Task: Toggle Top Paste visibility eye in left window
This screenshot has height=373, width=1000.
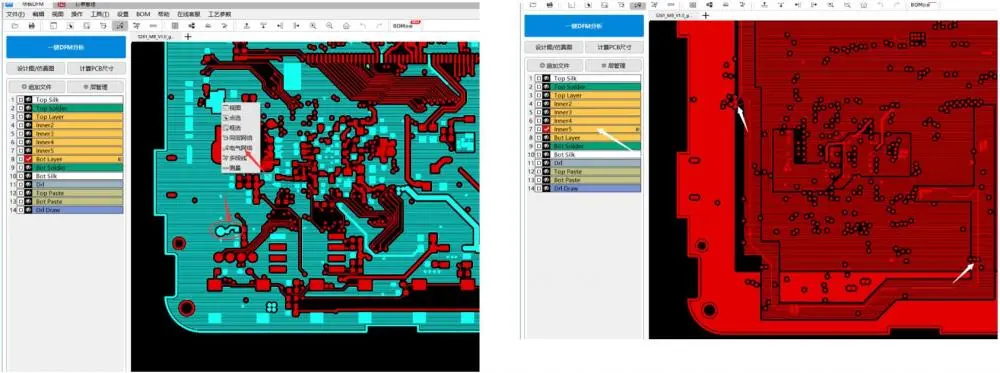Action: pos(28,193)
